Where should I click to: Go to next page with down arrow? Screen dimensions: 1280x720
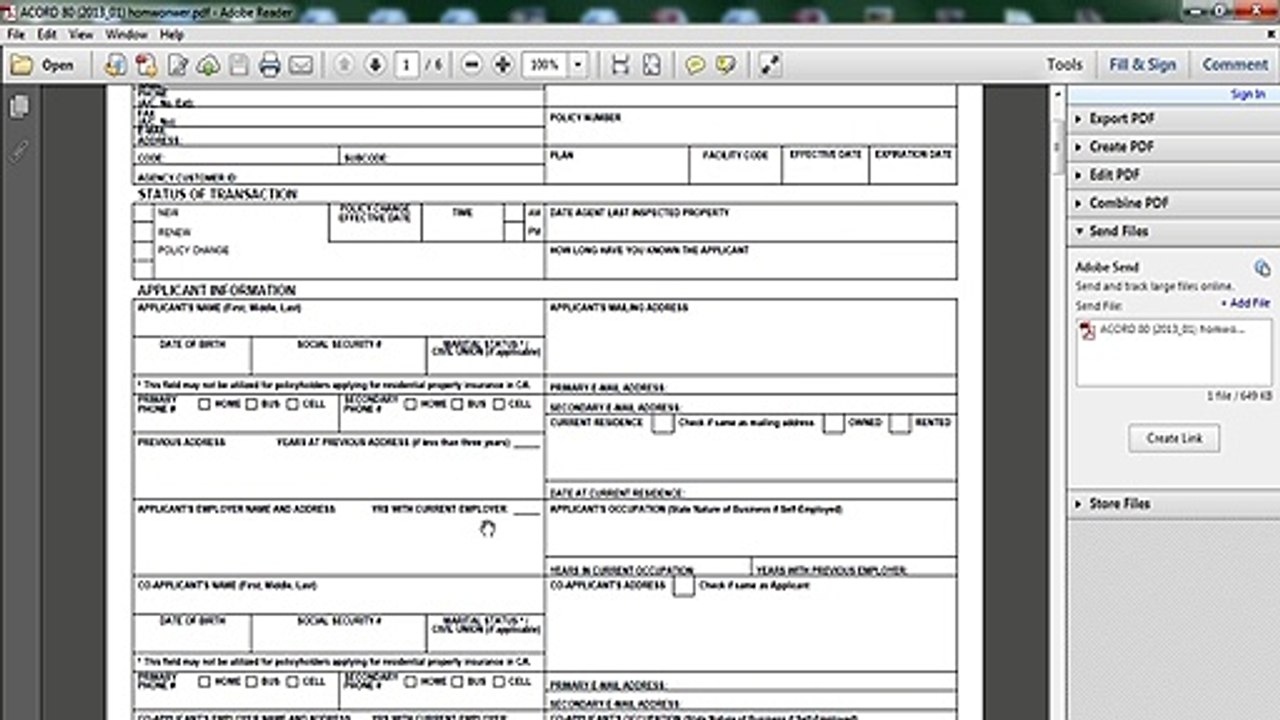(x=375, y=65)
